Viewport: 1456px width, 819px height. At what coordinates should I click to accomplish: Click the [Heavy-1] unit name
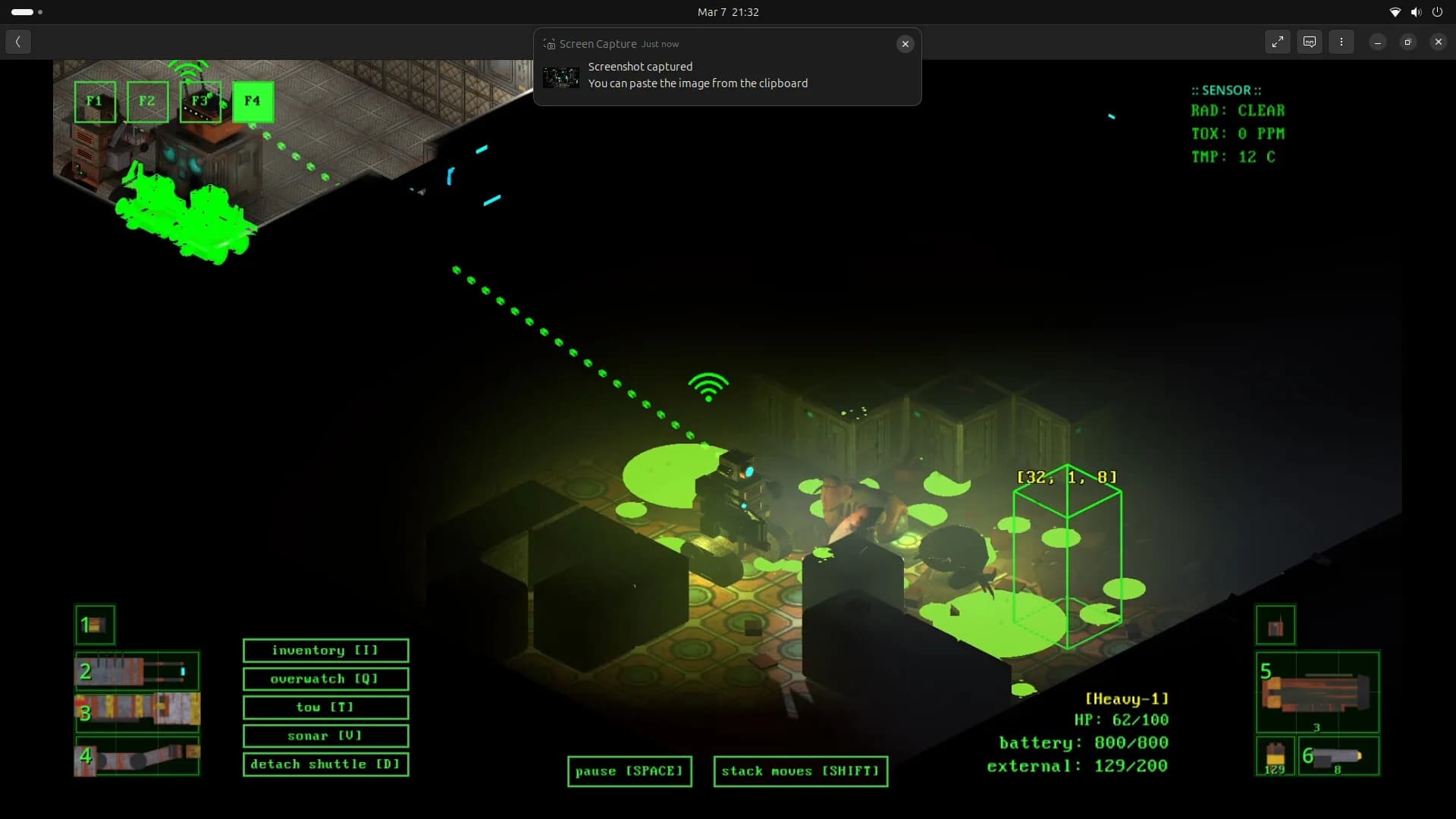click(1127, 699)
